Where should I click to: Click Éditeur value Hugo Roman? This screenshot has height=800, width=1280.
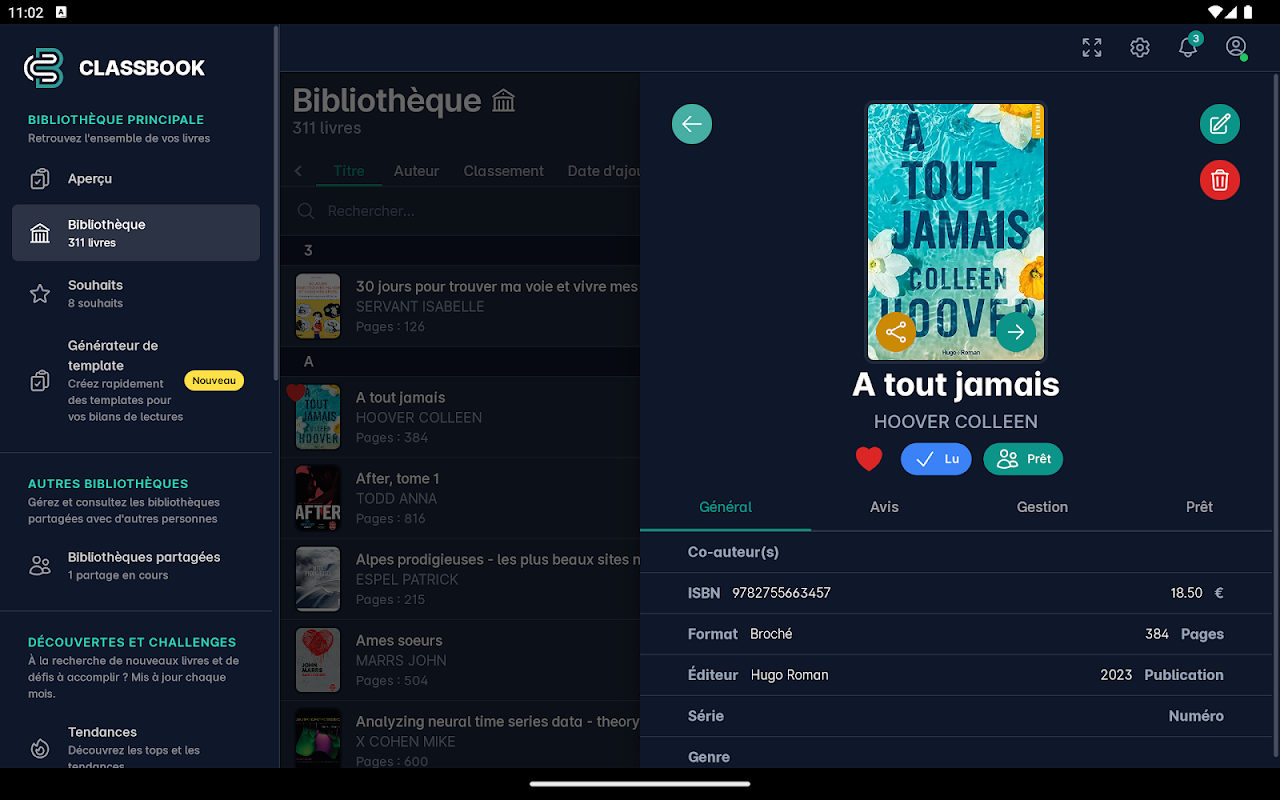click(790, 675)
